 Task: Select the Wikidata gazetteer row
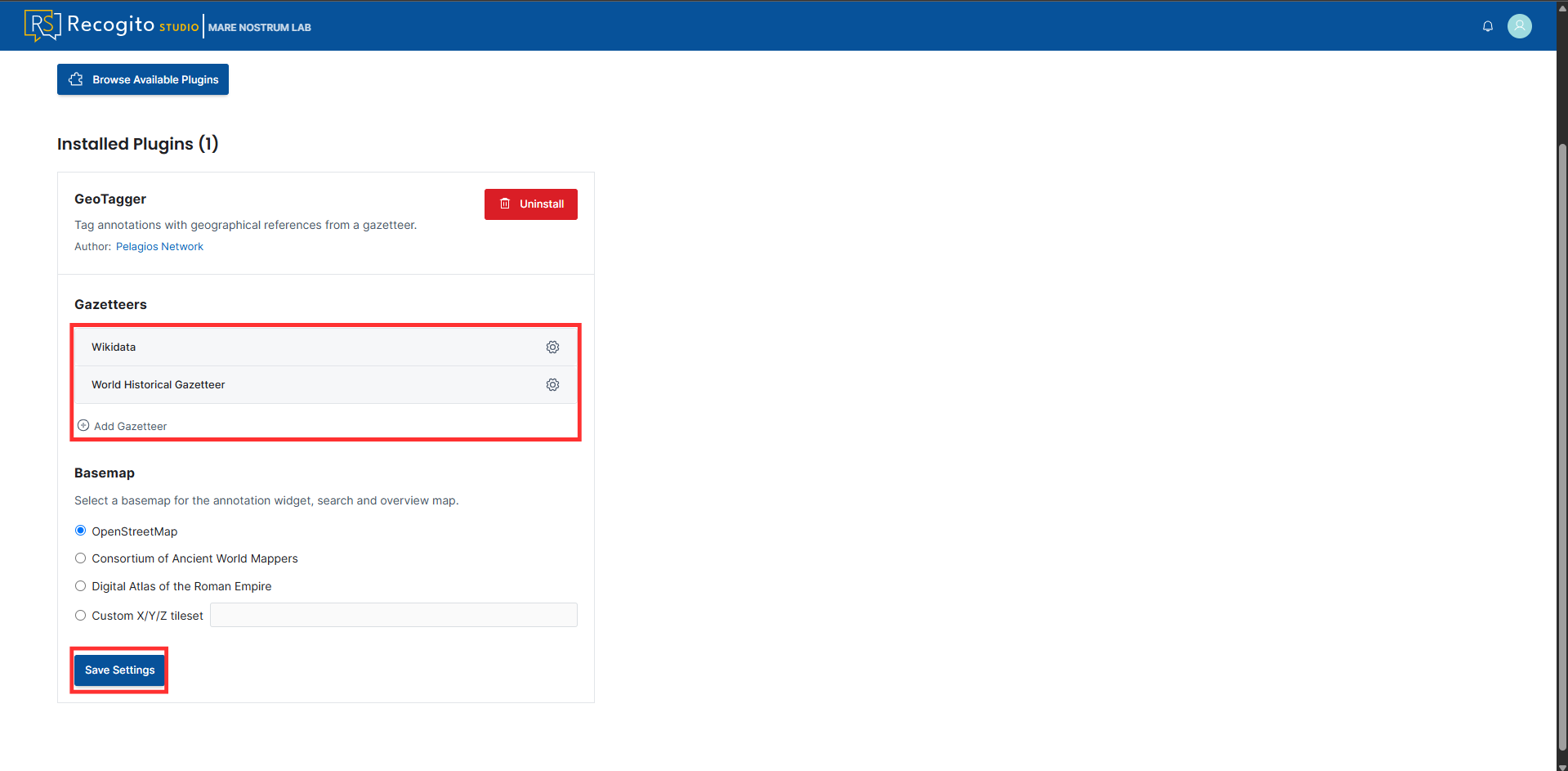click(x=326, y=347)
